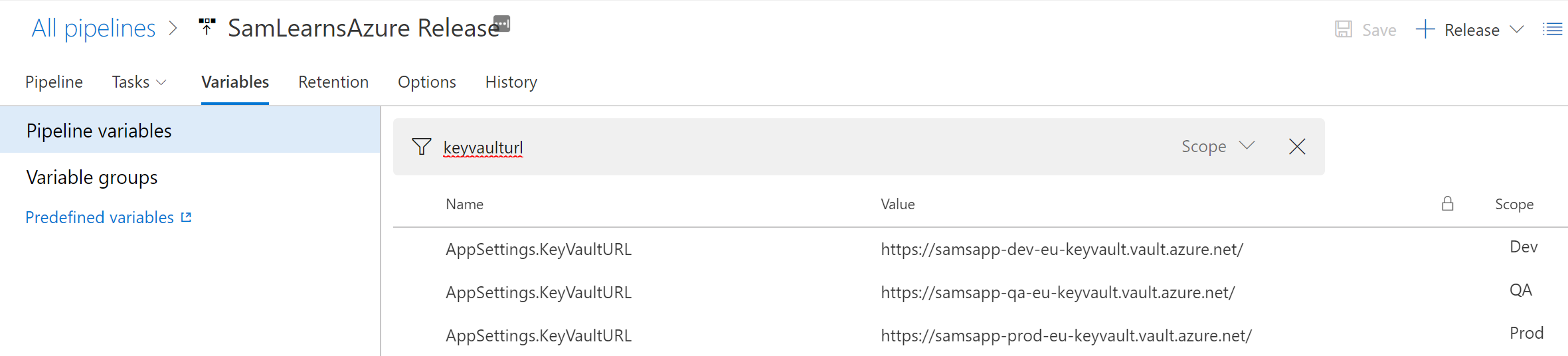Toggle list view icon at top right
The height and width of the screenshot is (356, 1568).
pyautogui.click(x=1552, y=29)
